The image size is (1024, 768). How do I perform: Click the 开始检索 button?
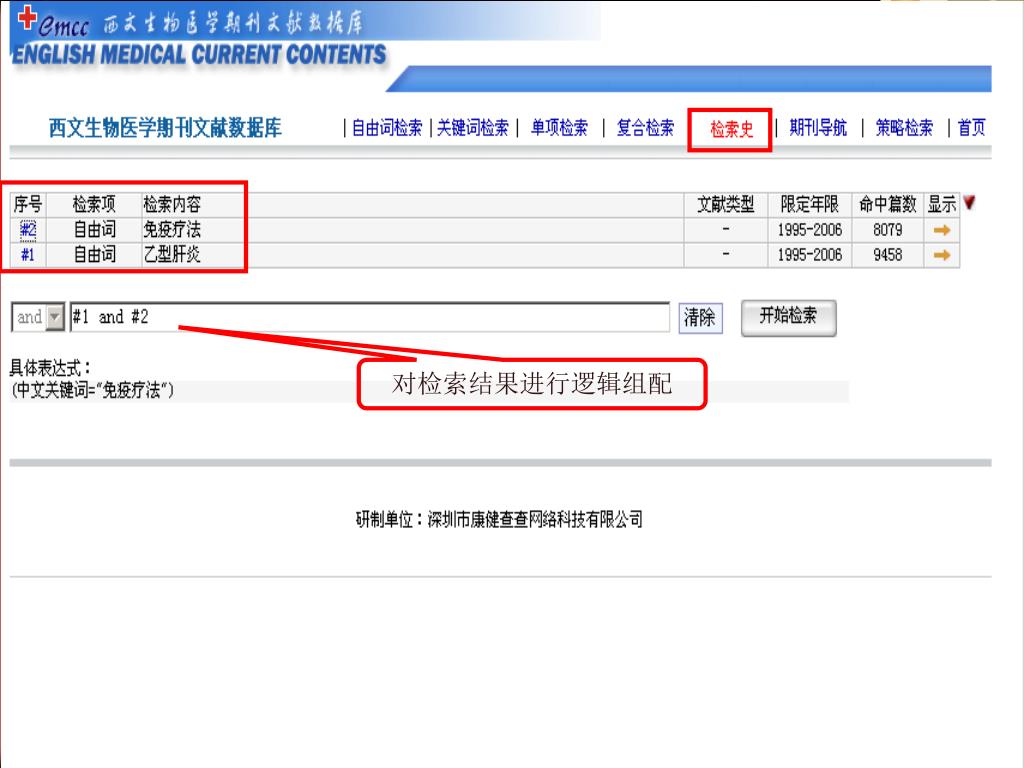coord(788,317)
